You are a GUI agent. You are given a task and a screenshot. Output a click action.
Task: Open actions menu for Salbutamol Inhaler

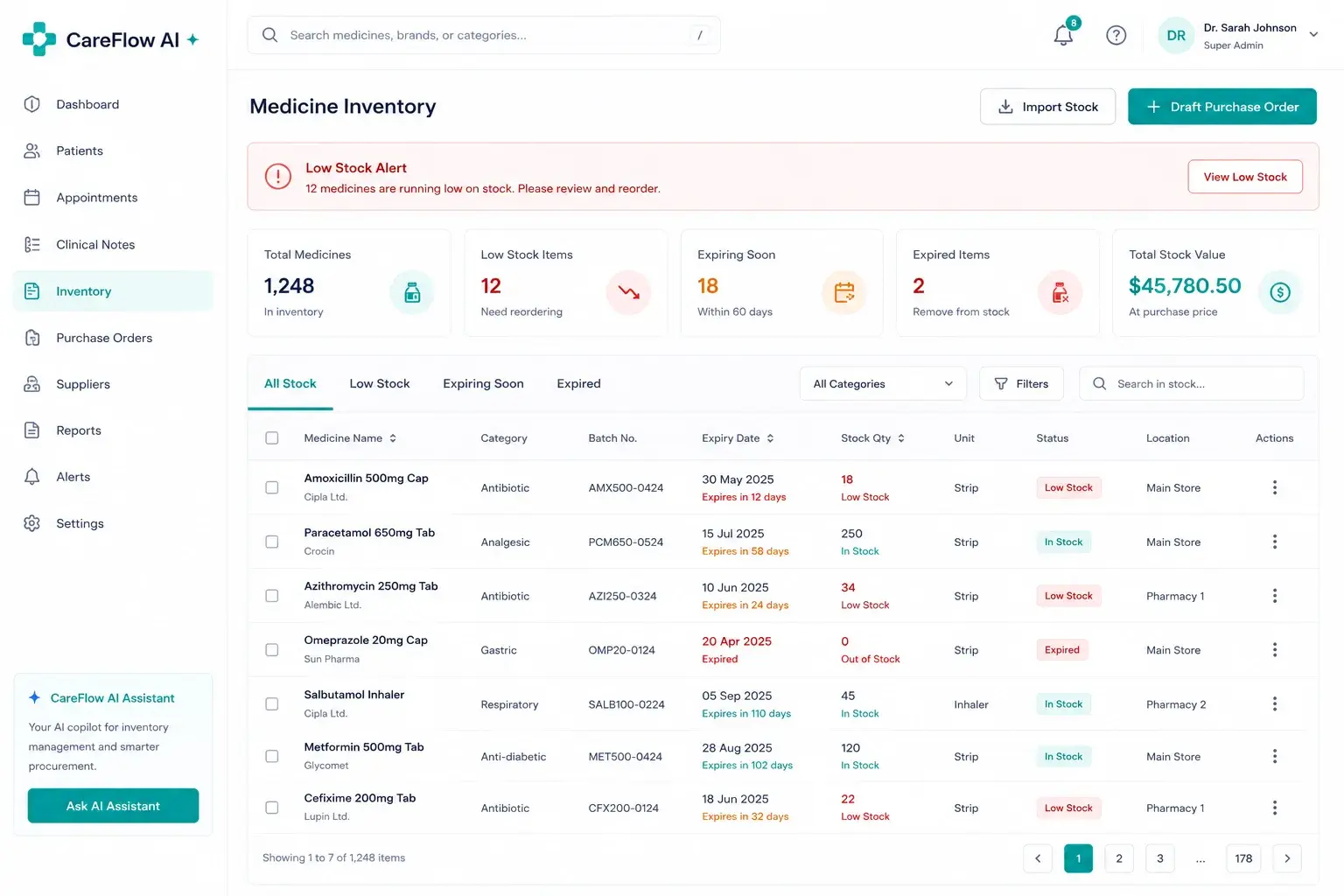[1275, 703]
